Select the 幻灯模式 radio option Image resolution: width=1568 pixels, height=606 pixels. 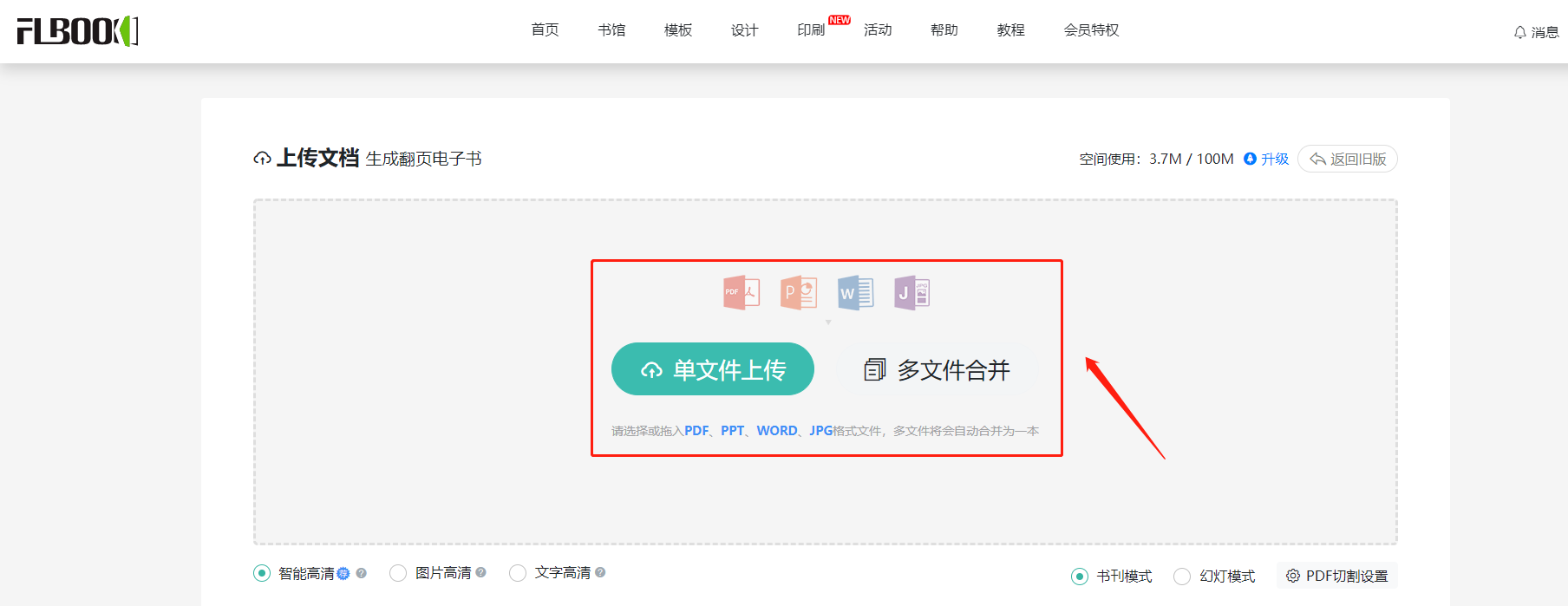[1182, 577]
